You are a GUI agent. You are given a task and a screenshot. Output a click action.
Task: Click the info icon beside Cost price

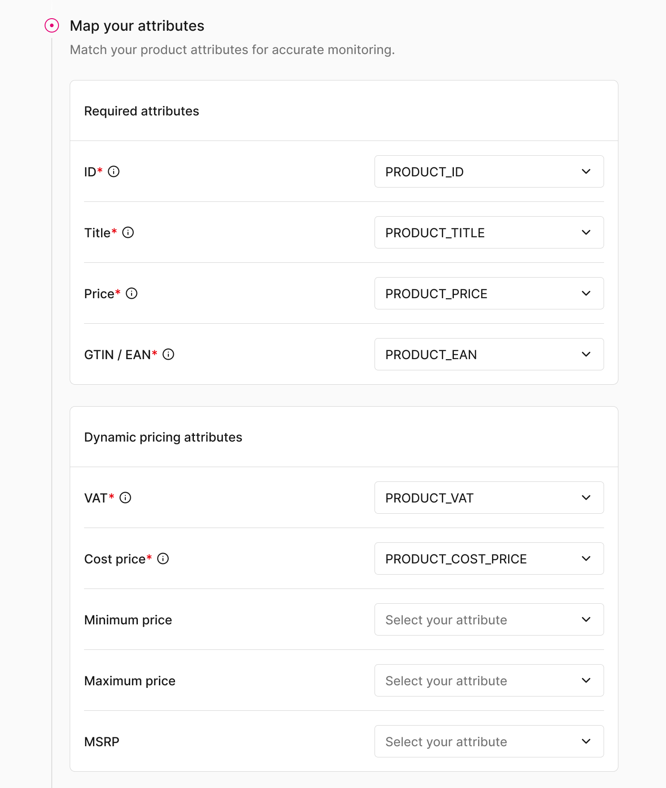163,558
